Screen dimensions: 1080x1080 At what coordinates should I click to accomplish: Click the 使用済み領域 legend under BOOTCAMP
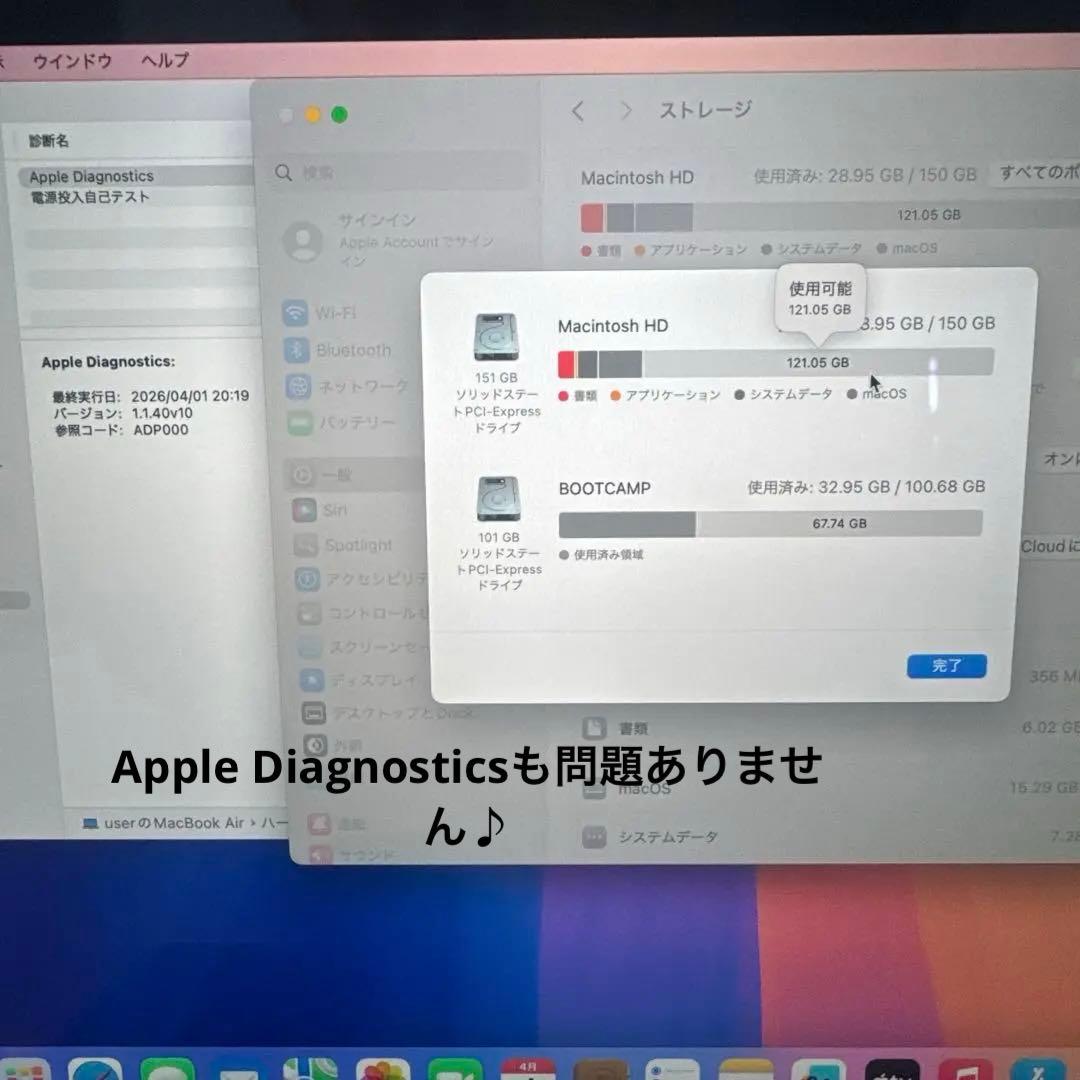point(601,554)
